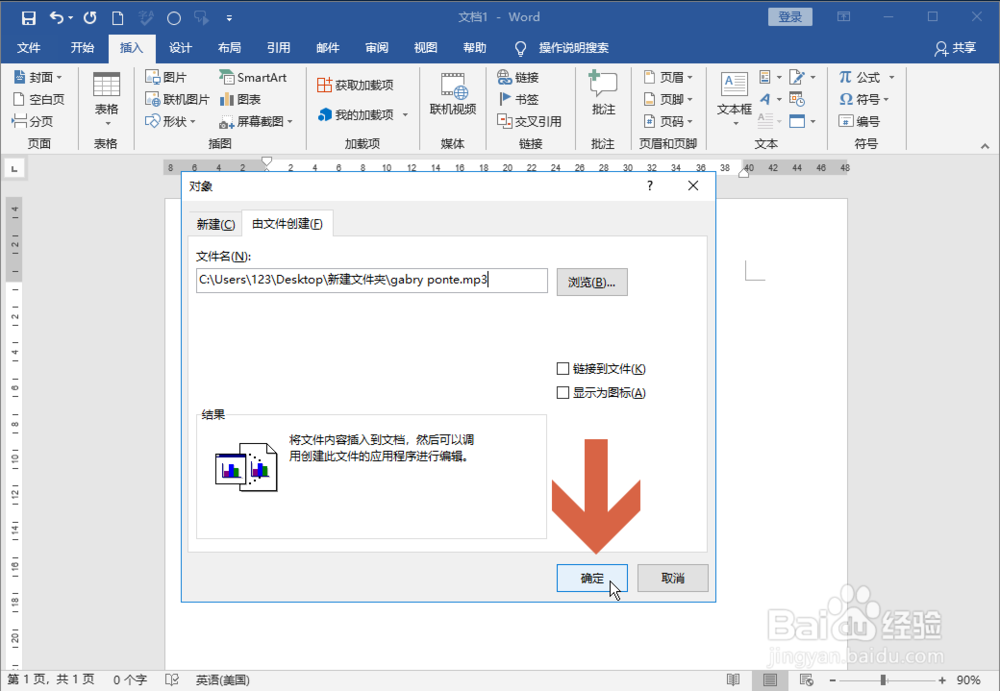This screenshot has width=1000, height=691.
Task: Insert a hyperlink (链接)
Action: (x=518, y=77)
